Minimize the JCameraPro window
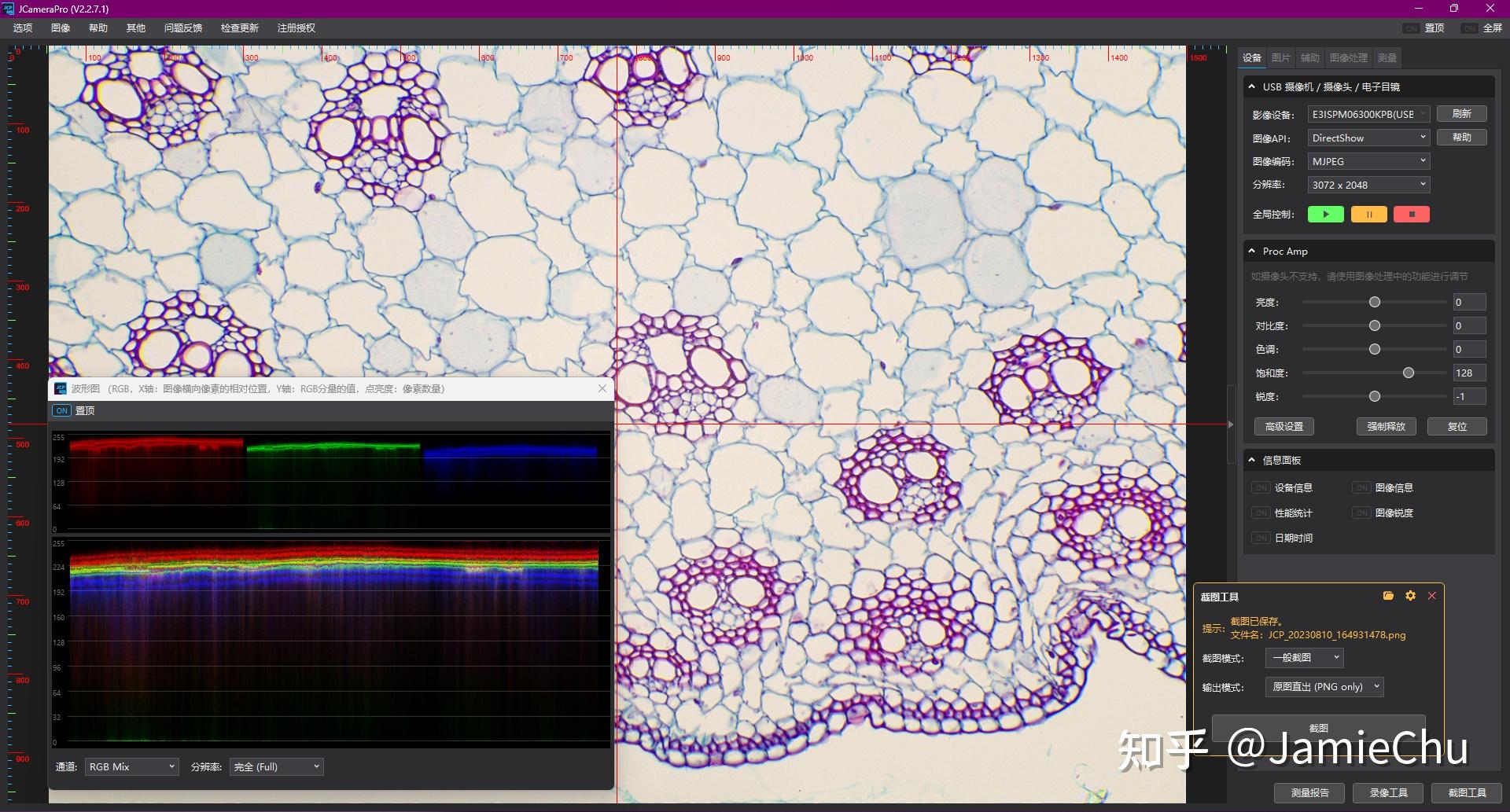 pyautogui.click(x=1419, y=9)
